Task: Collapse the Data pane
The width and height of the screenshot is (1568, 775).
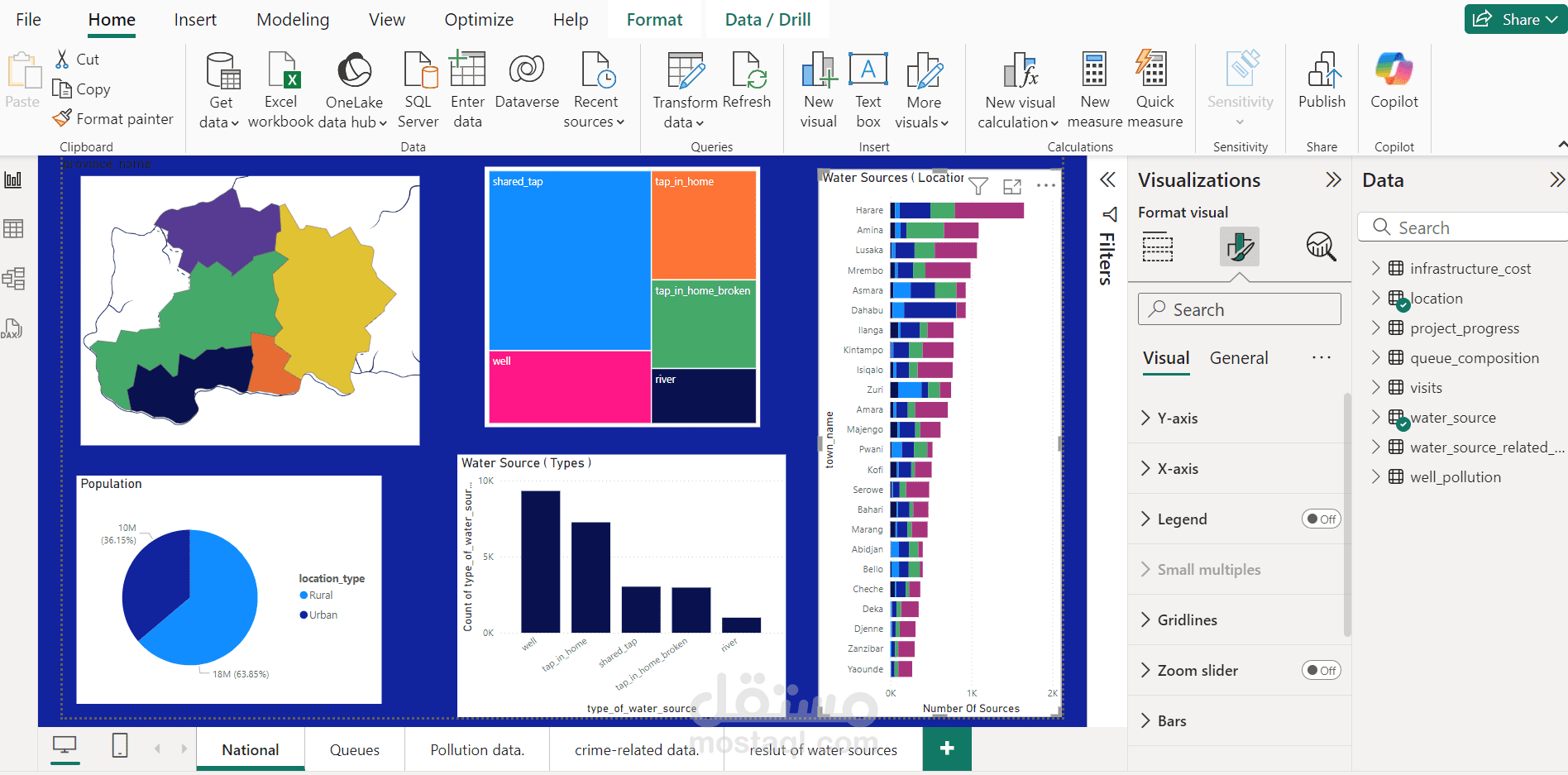Action: [1556, 179]
